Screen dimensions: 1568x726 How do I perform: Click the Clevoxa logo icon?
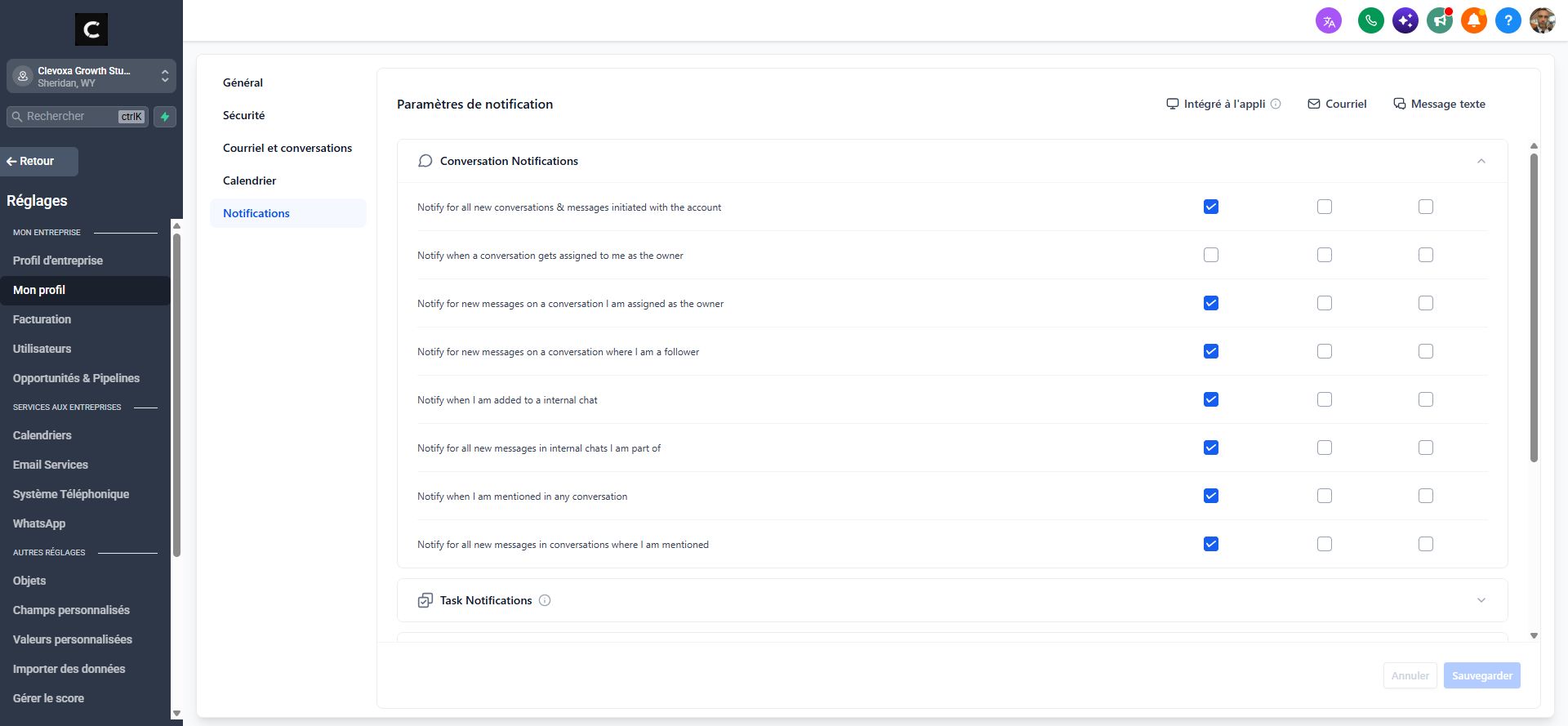click(x=91, y=29)
